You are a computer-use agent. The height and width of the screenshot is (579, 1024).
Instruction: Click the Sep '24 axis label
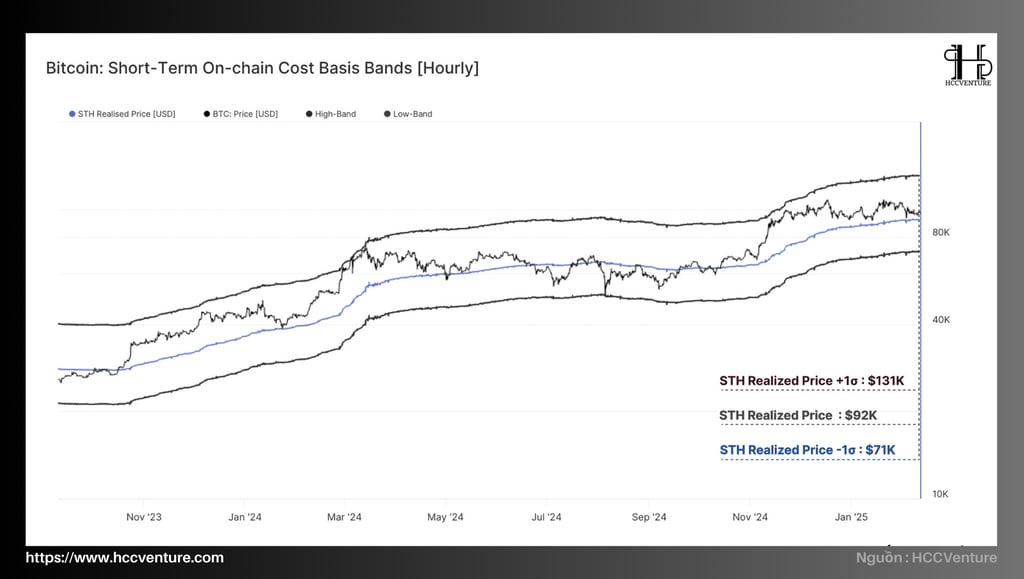pos(649,517)
